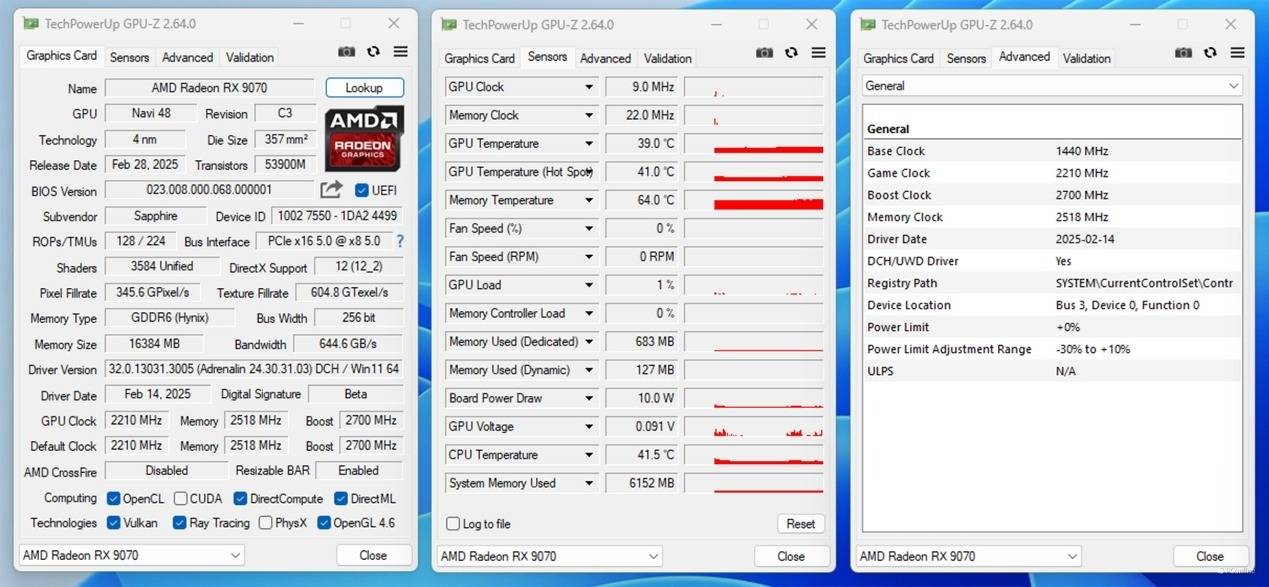
Task: Open GPU selector dropdown in Sensors window
Action: point(549,556)
